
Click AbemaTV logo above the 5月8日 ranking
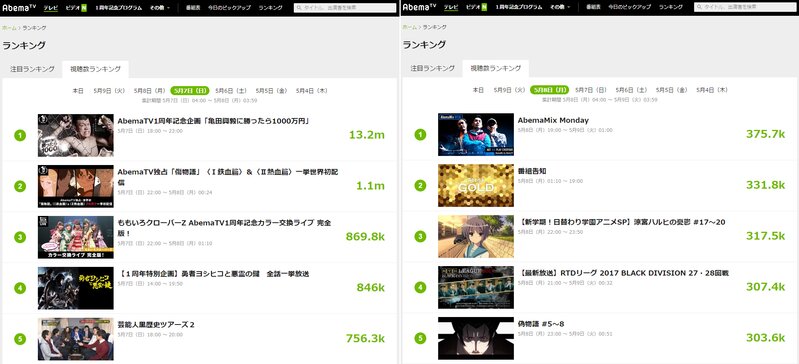point(419,7)
